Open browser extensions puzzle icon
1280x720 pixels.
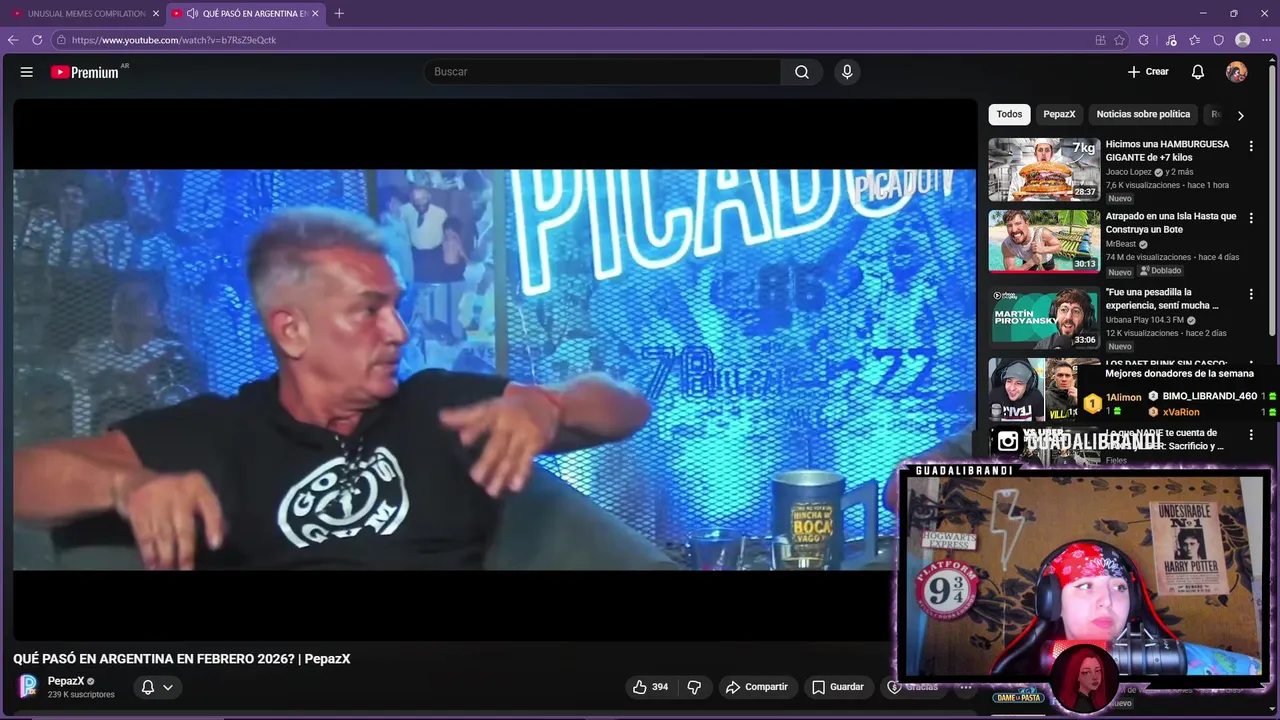click(x=1144, y=40)
